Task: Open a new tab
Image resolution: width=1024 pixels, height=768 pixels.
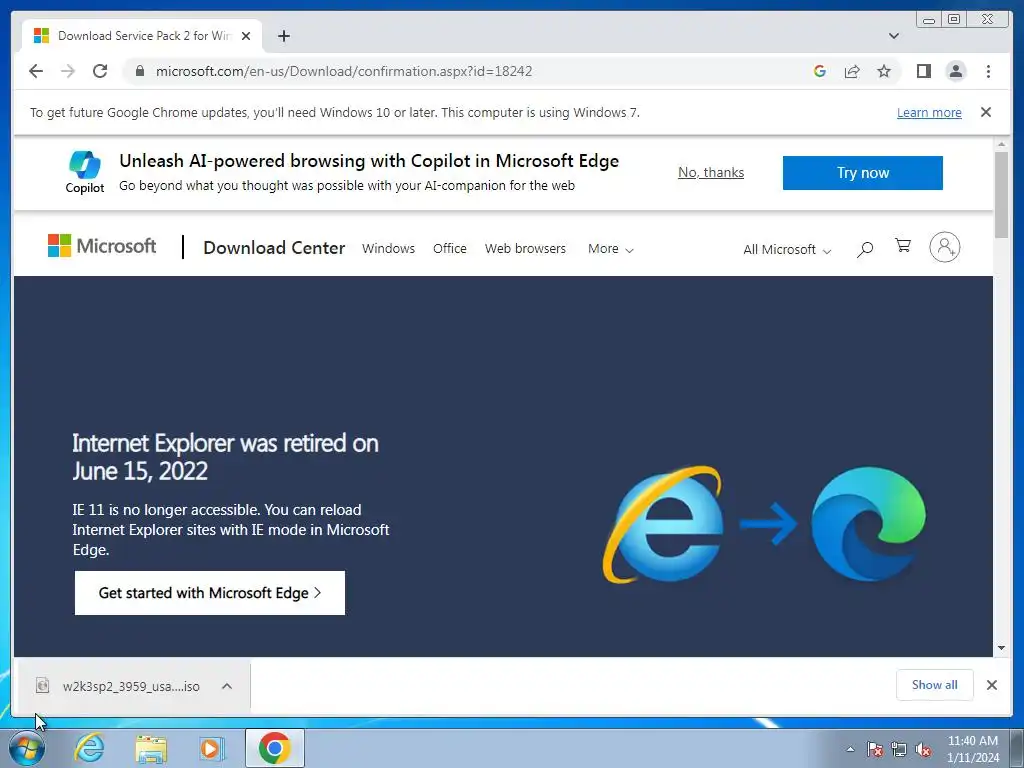Action: point(283,36)
